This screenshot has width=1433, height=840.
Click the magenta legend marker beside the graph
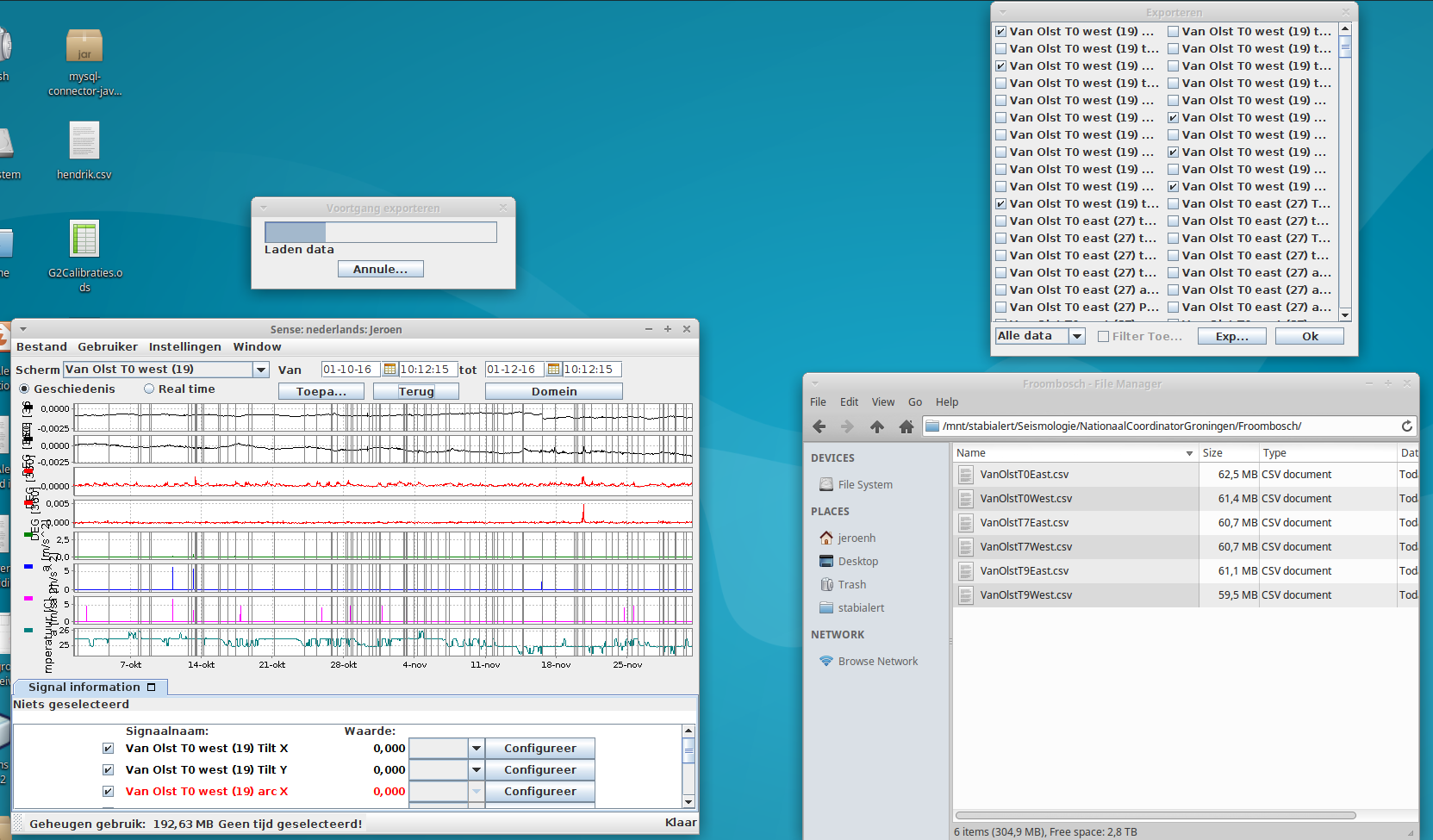[x=28, y=598]
